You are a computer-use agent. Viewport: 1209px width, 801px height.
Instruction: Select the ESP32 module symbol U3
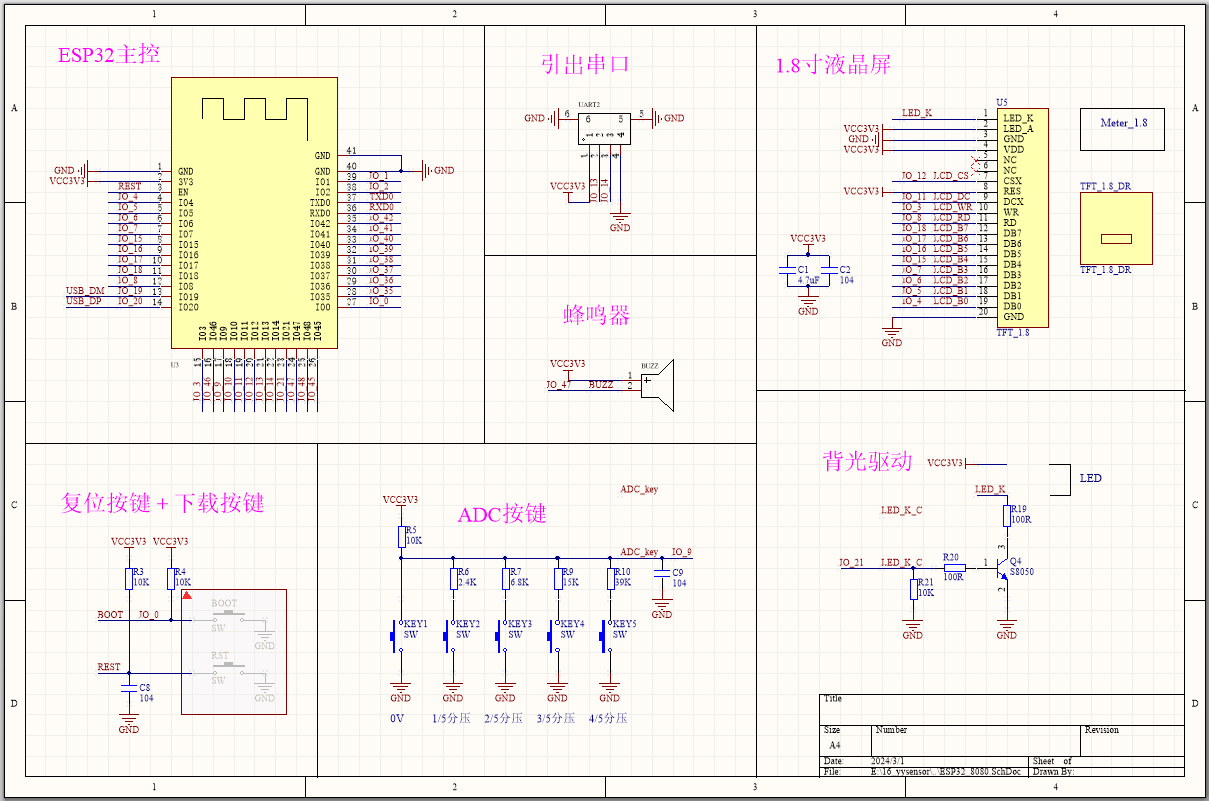pos(255,210)
